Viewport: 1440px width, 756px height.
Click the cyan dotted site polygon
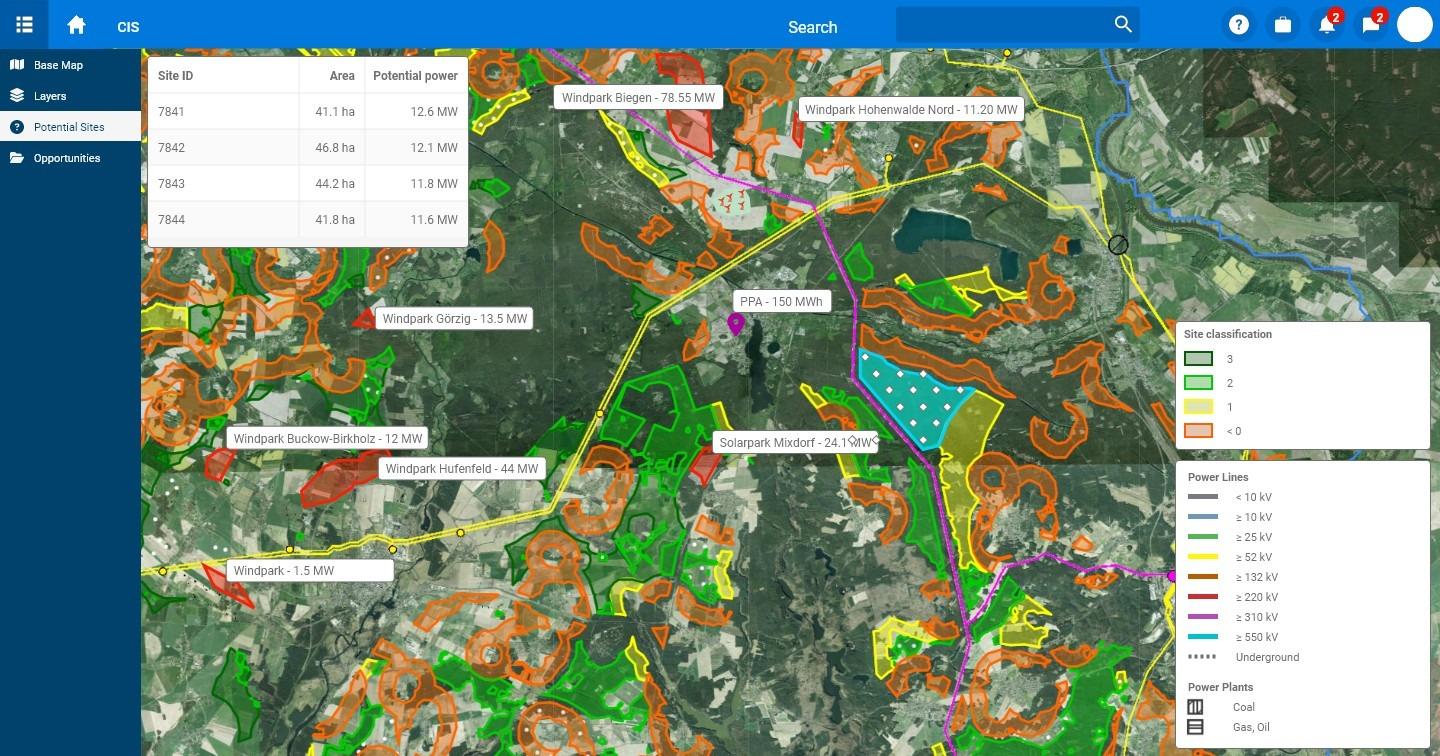tap(912, 397)
